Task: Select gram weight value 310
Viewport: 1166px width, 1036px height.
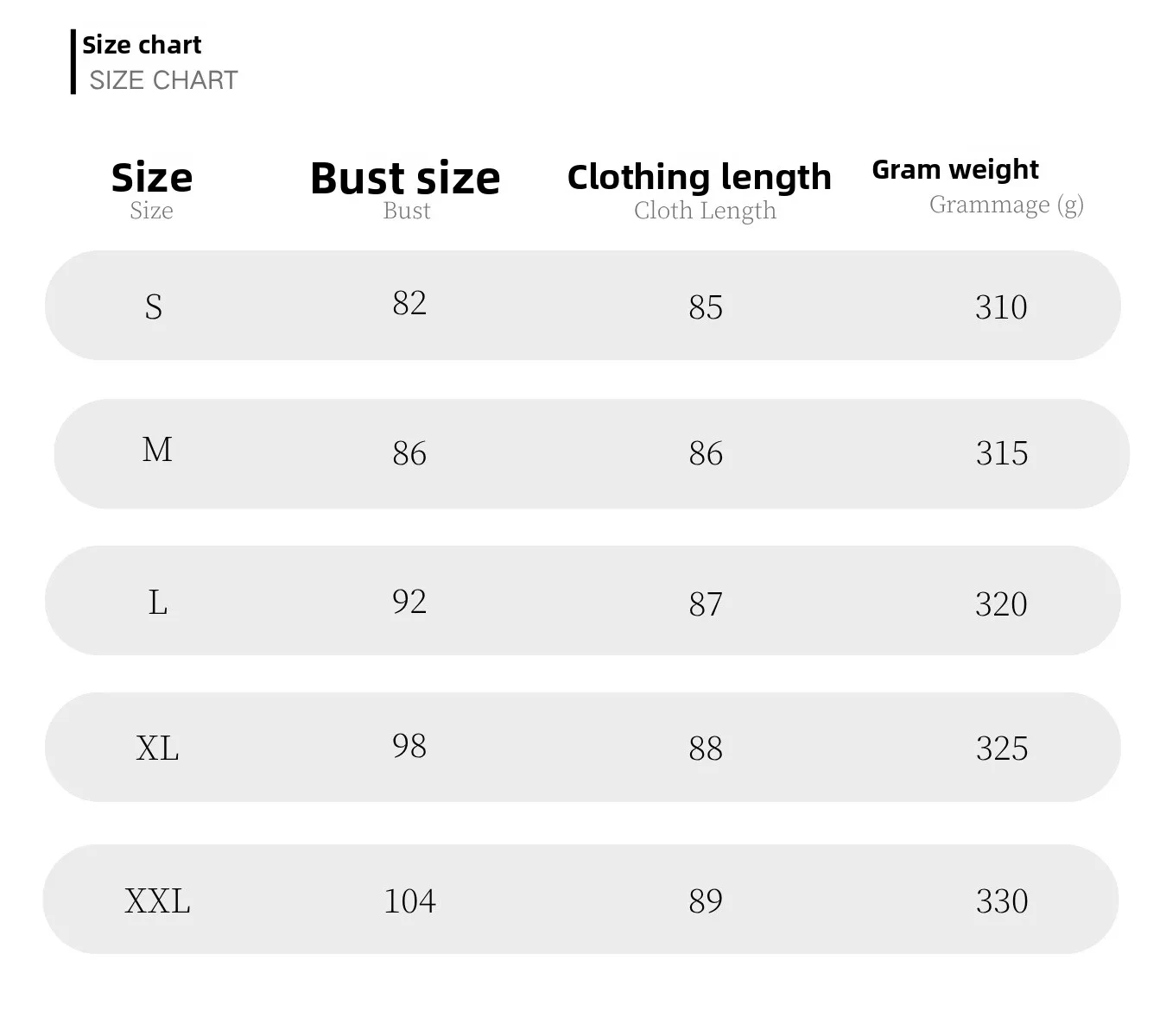Action: point(1001,307)
